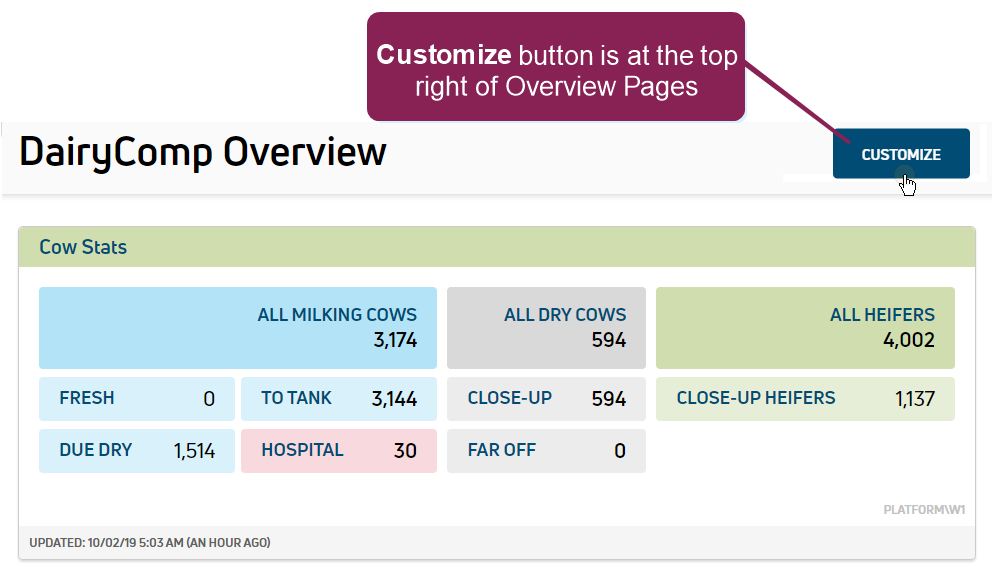Click the Due Dry stat tile

coord(136,450)
